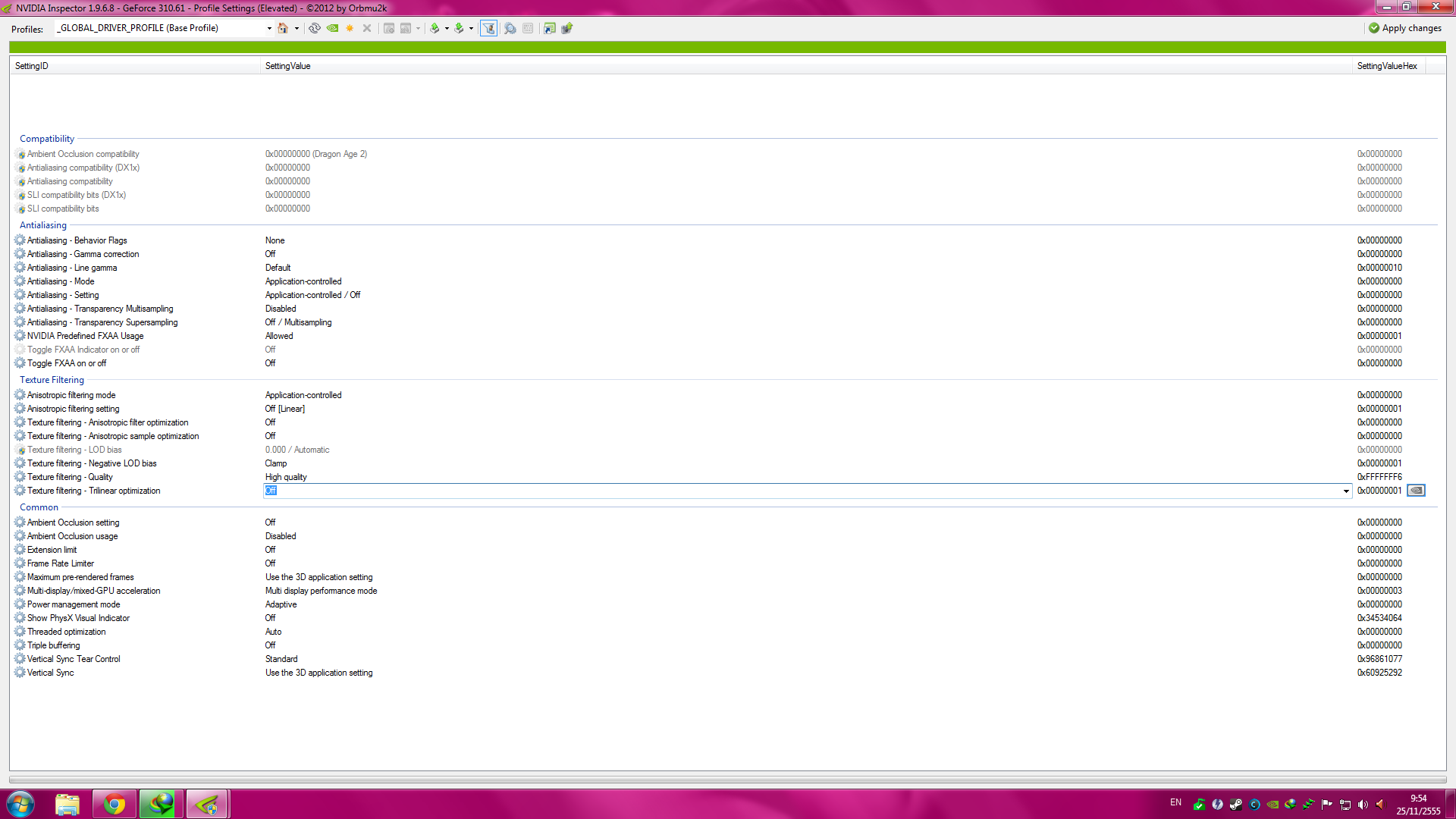1456x819 pixels.
Task: Click the Texture Filtering section header
Action: tap(52, 380)
